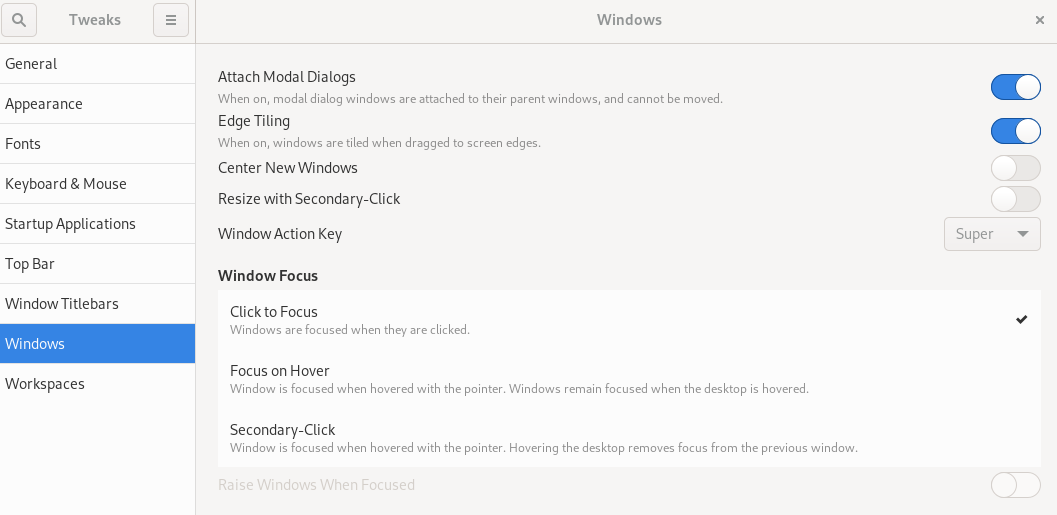Select Secondary-Click focus mode

[x=620, y=438]
